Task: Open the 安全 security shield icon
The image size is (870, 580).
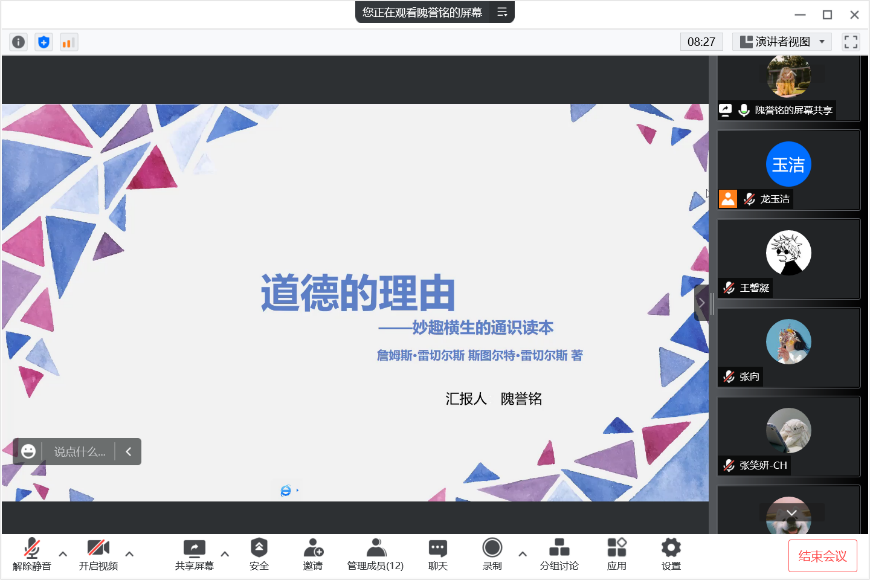Action: 259,553
